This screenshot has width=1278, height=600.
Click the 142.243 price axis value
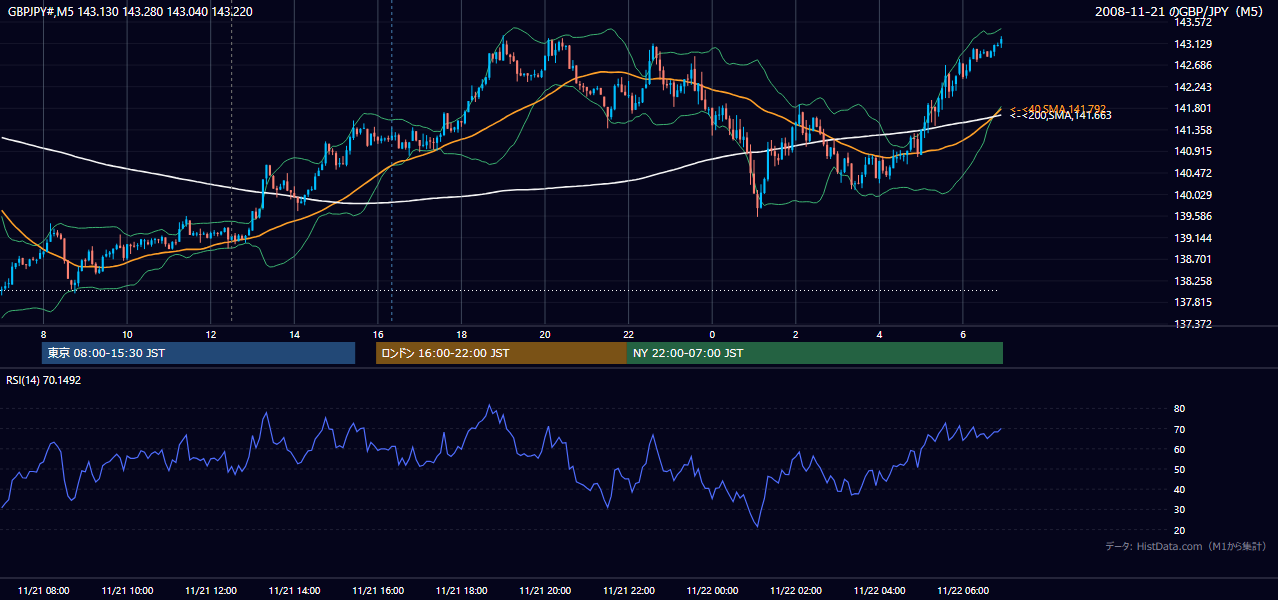pos(1193,87)
